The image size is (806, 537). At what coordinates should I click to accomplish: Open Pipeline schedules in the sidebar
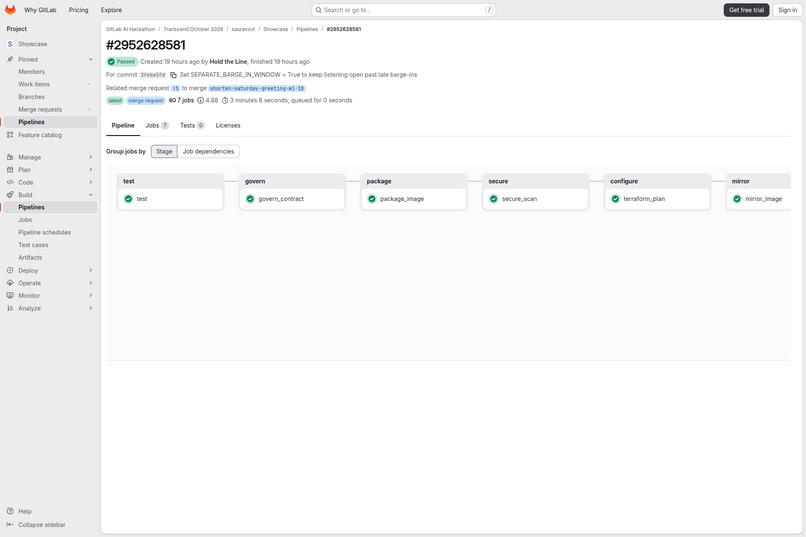pos(50,232)
